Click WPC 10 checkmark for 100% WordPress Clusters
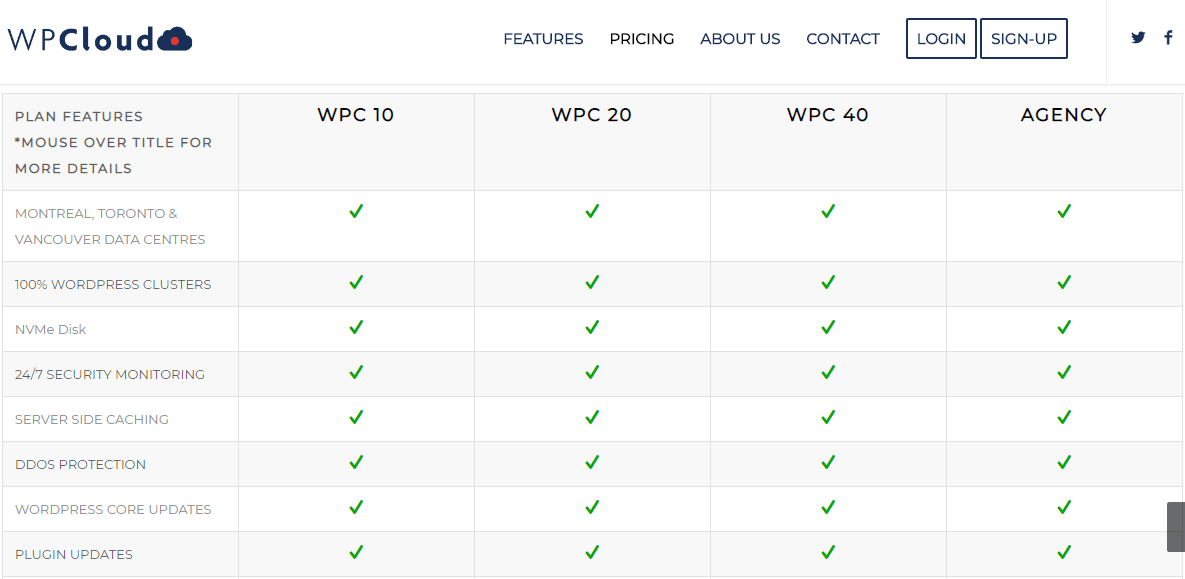1185x579 pixels. pyautogui.click(x=356, y=282)
